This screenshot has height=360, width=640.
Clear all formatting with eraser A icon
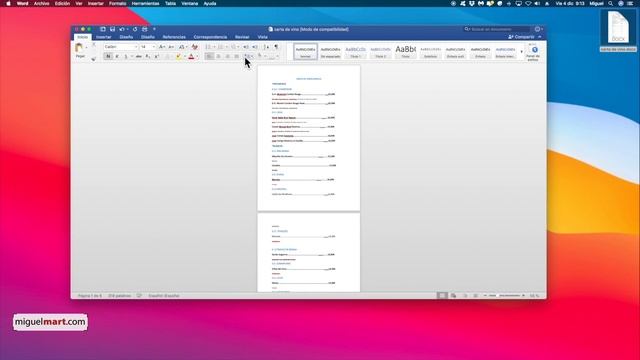pos(195,47)
